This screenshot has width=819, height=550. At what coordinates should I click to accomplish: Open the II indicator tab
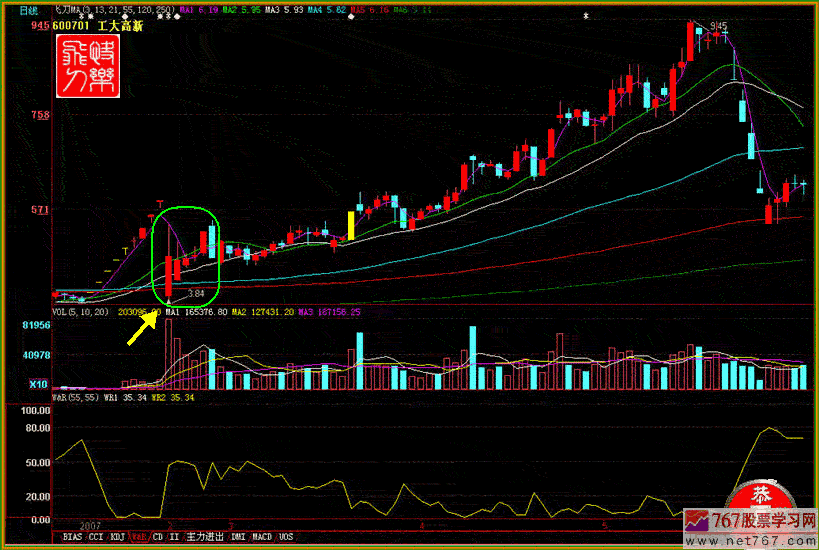[x=174, y=537]
